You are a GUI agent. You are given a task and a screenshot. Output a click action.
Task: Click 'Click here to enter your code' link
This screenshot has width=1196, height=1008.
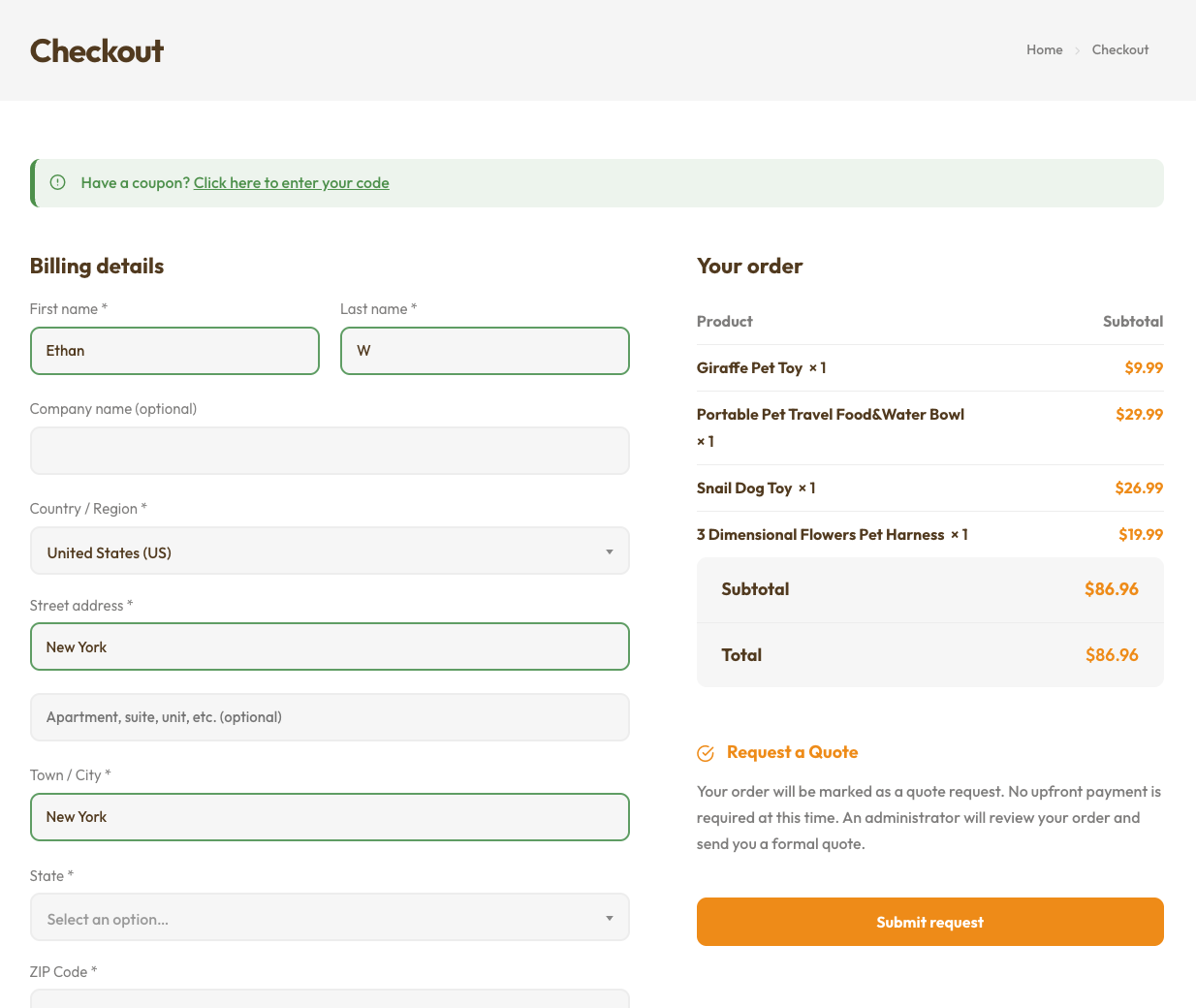pos(291,183)
